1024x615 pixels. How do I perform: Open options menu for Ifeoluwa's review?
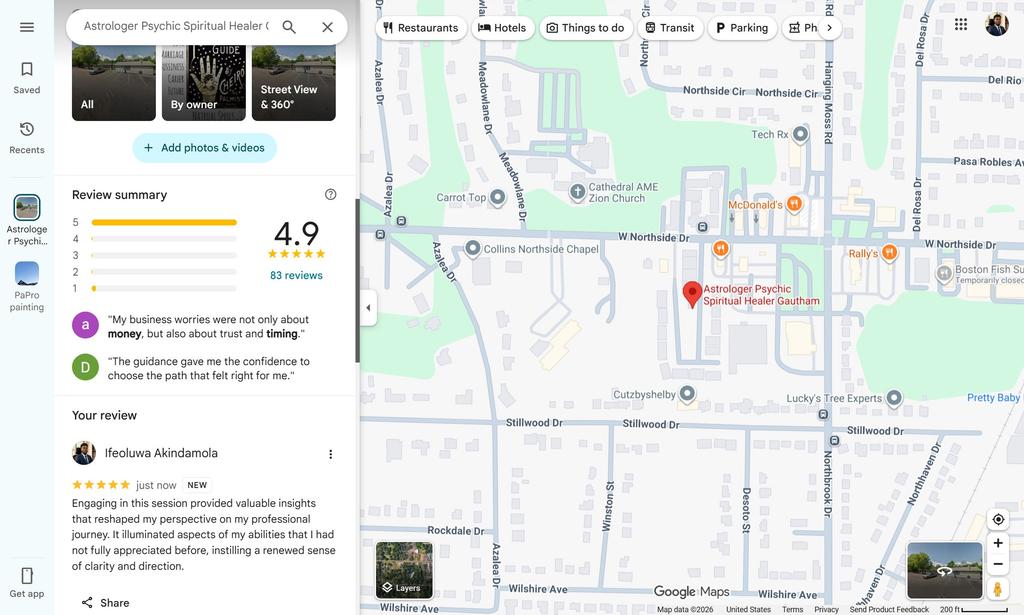pyautogui.click(x=330, y=454)
